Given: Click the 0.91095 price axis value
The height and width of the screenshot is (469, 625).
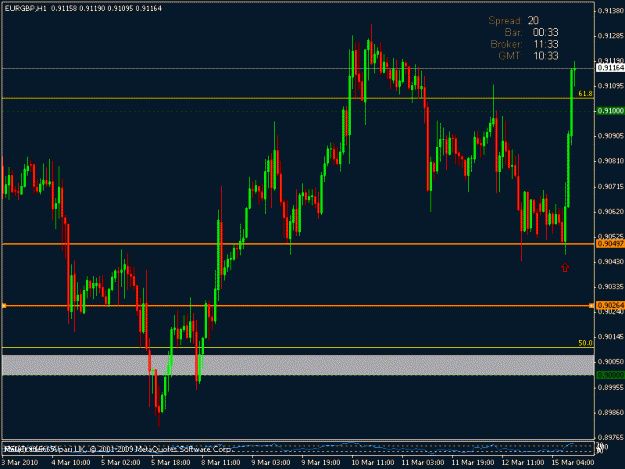Looking at the screenshot, I should [x=611, y=86].
